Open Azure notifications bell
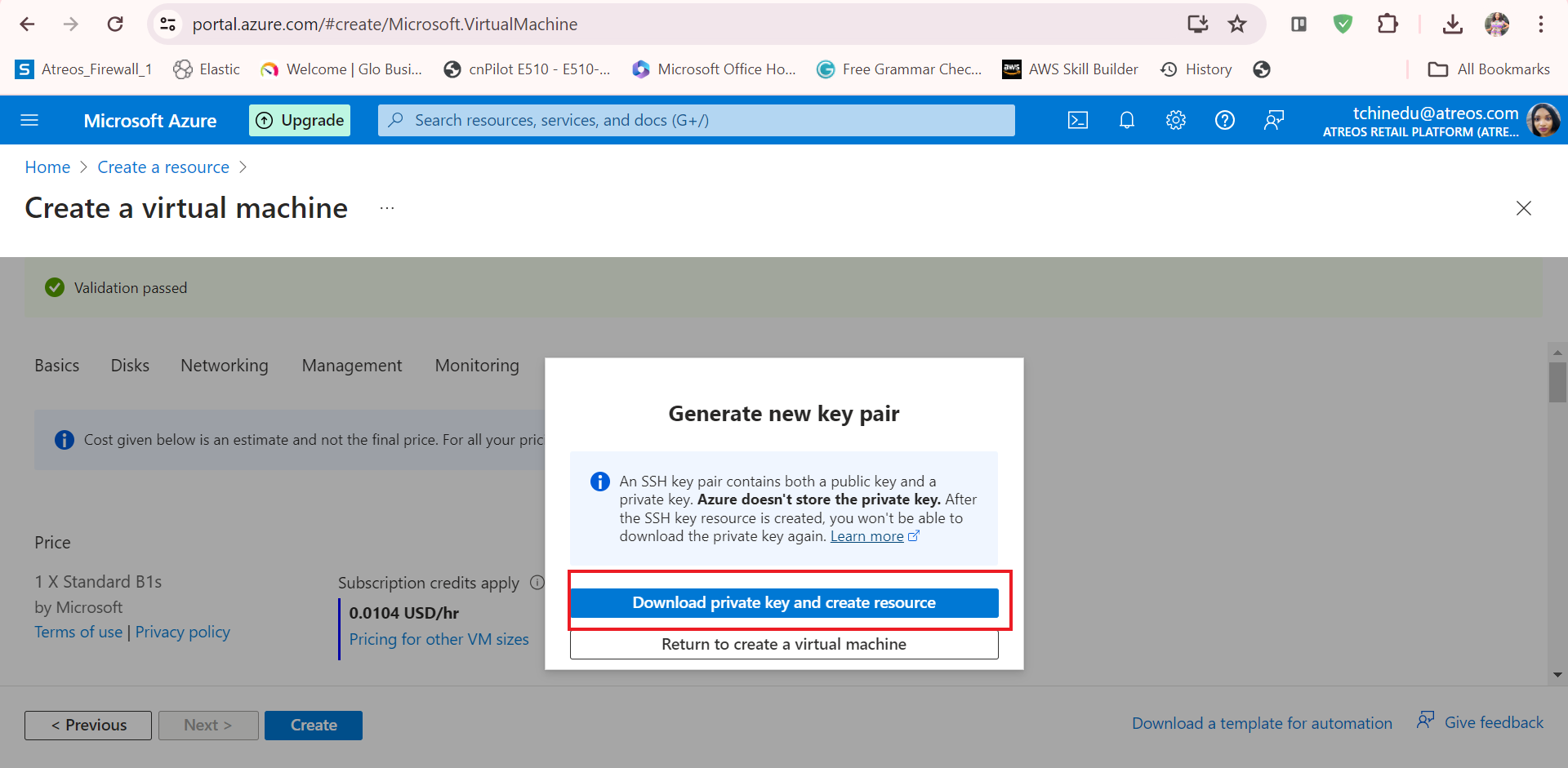Image resolution: width=1568 pixels, height=768 pixels. [1127, 121]
